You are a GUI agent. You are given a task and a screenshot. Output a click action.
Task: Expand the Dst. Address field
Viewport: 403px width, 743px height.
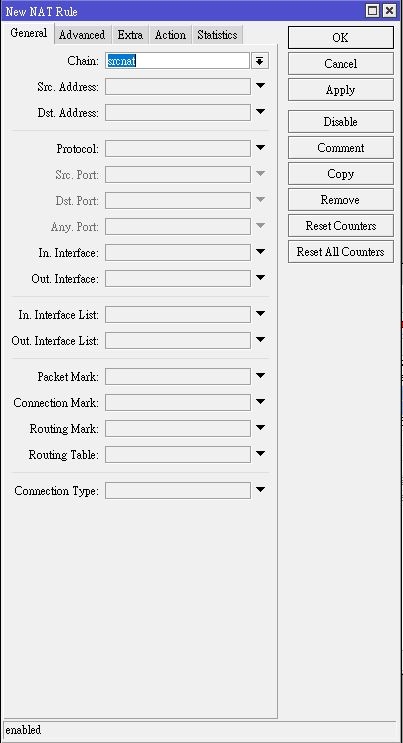pos(260,112)
